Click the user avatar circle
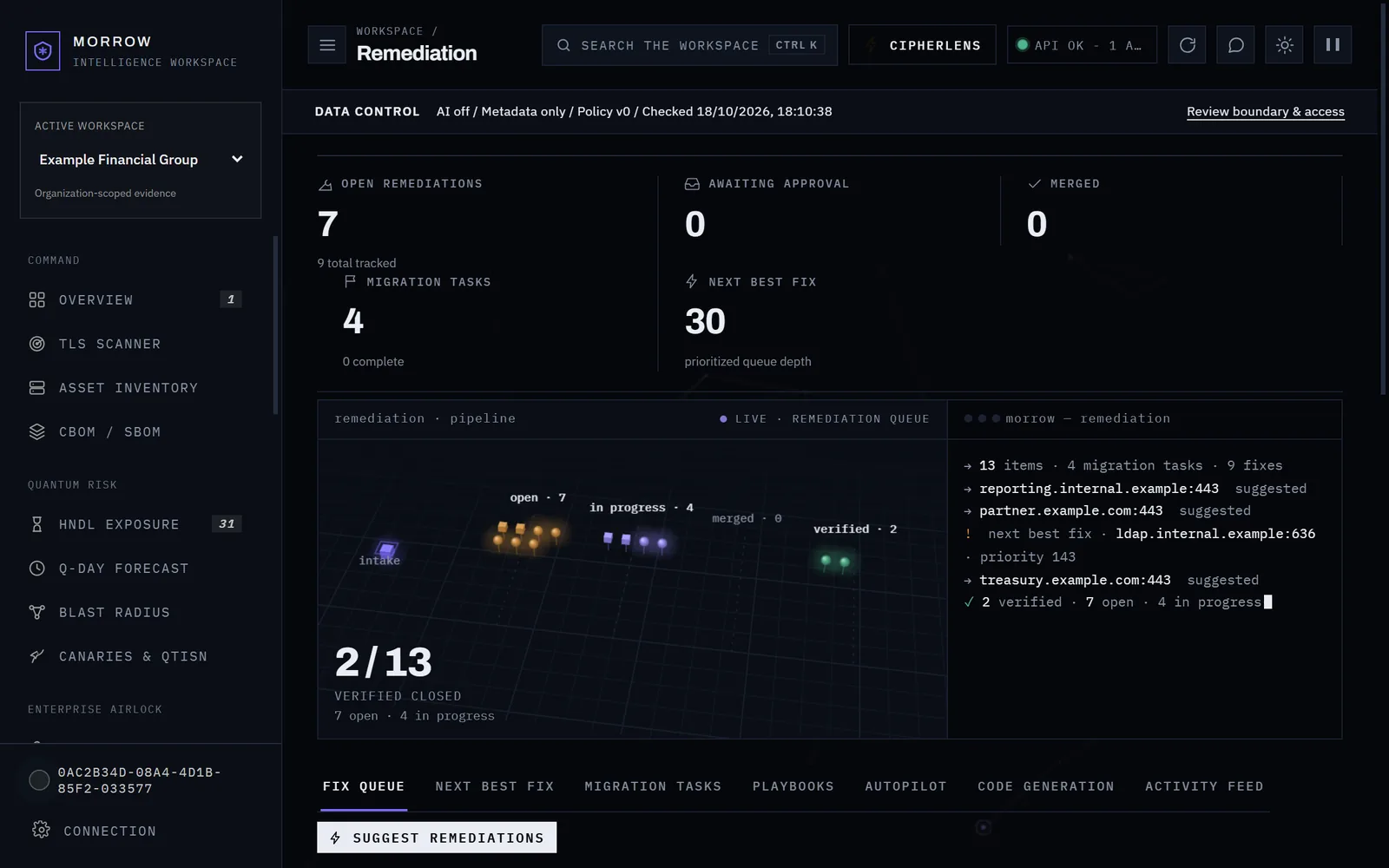Viewport: 1389px width, 868px height. pos(39,780)
